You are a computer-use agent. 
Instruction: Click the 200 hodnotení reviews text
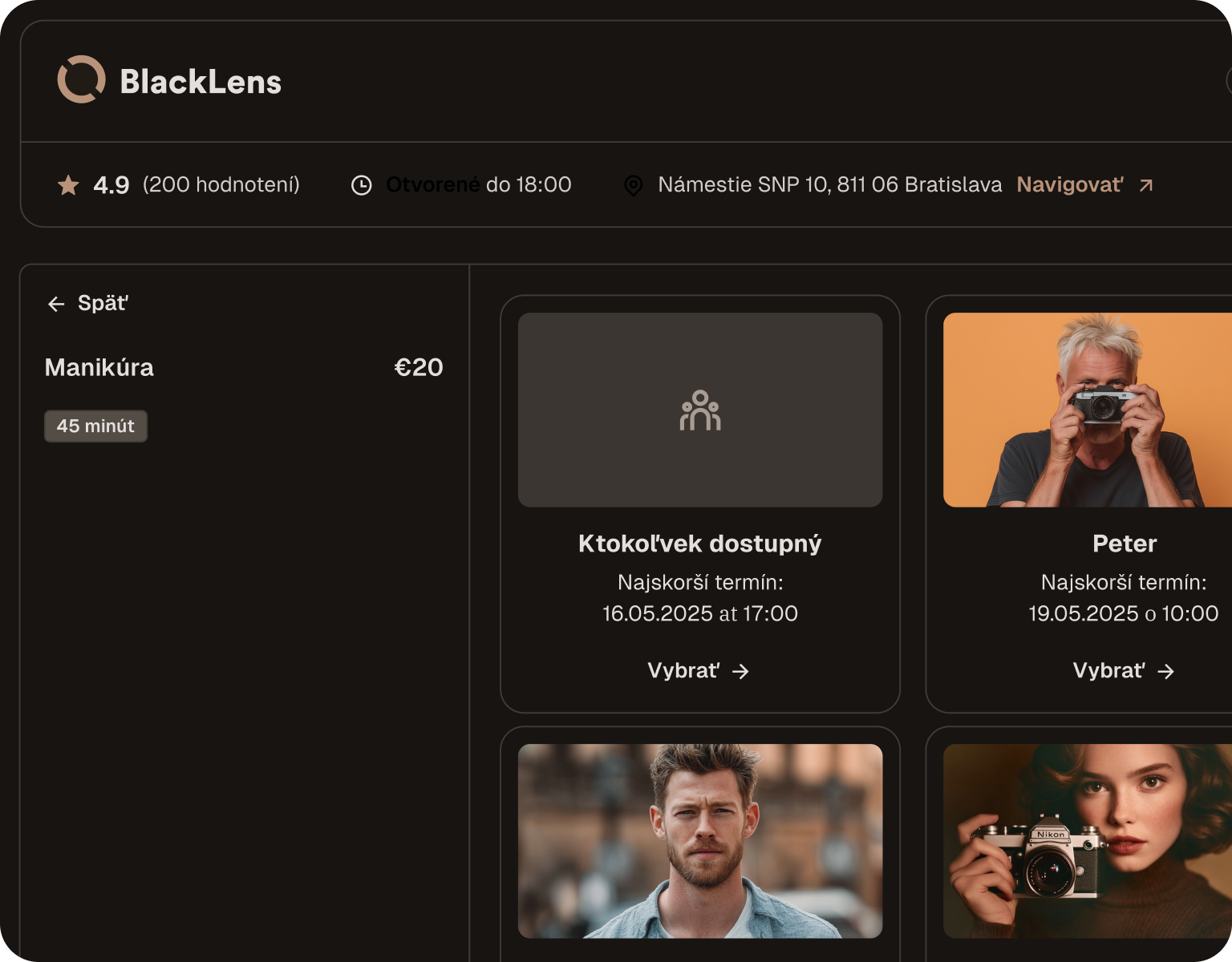(221, 185)
